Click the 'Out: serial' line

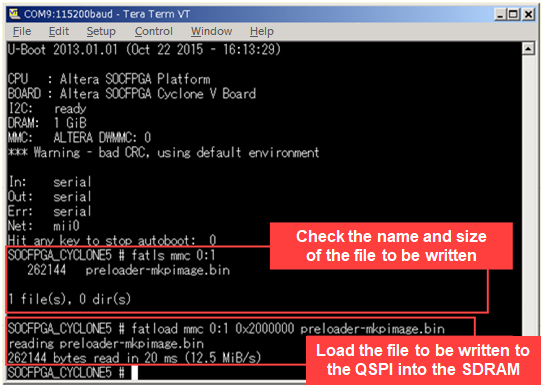tap(50, 197)
